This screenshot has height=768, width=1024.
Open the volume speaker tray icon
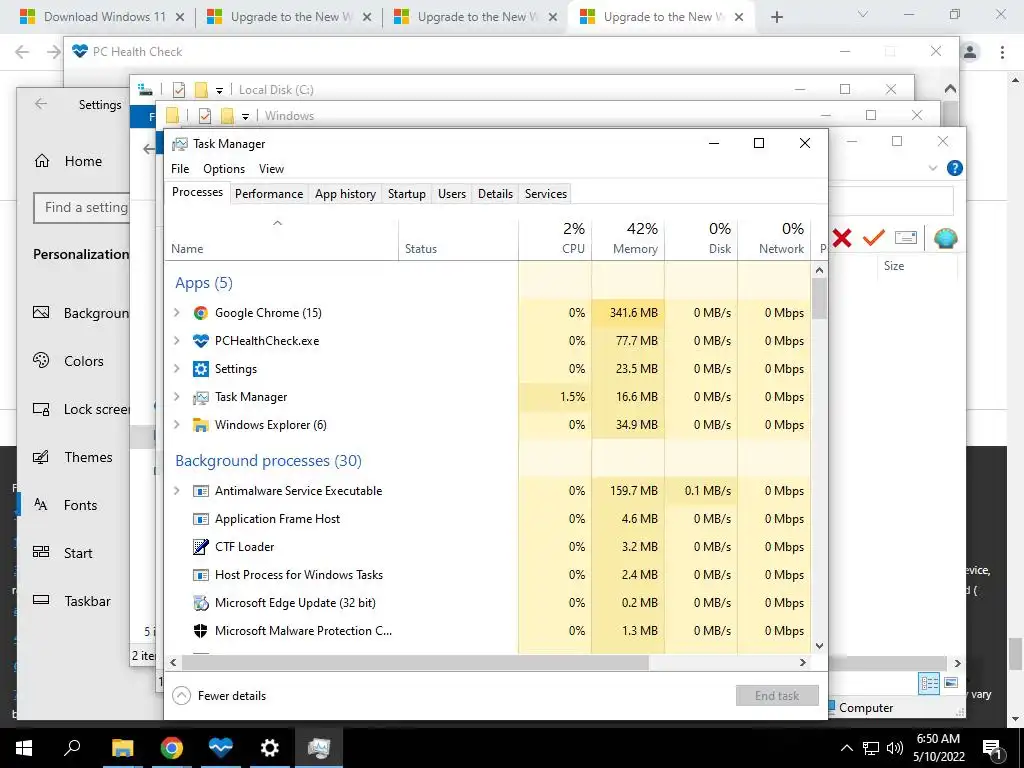coord(895,748)
